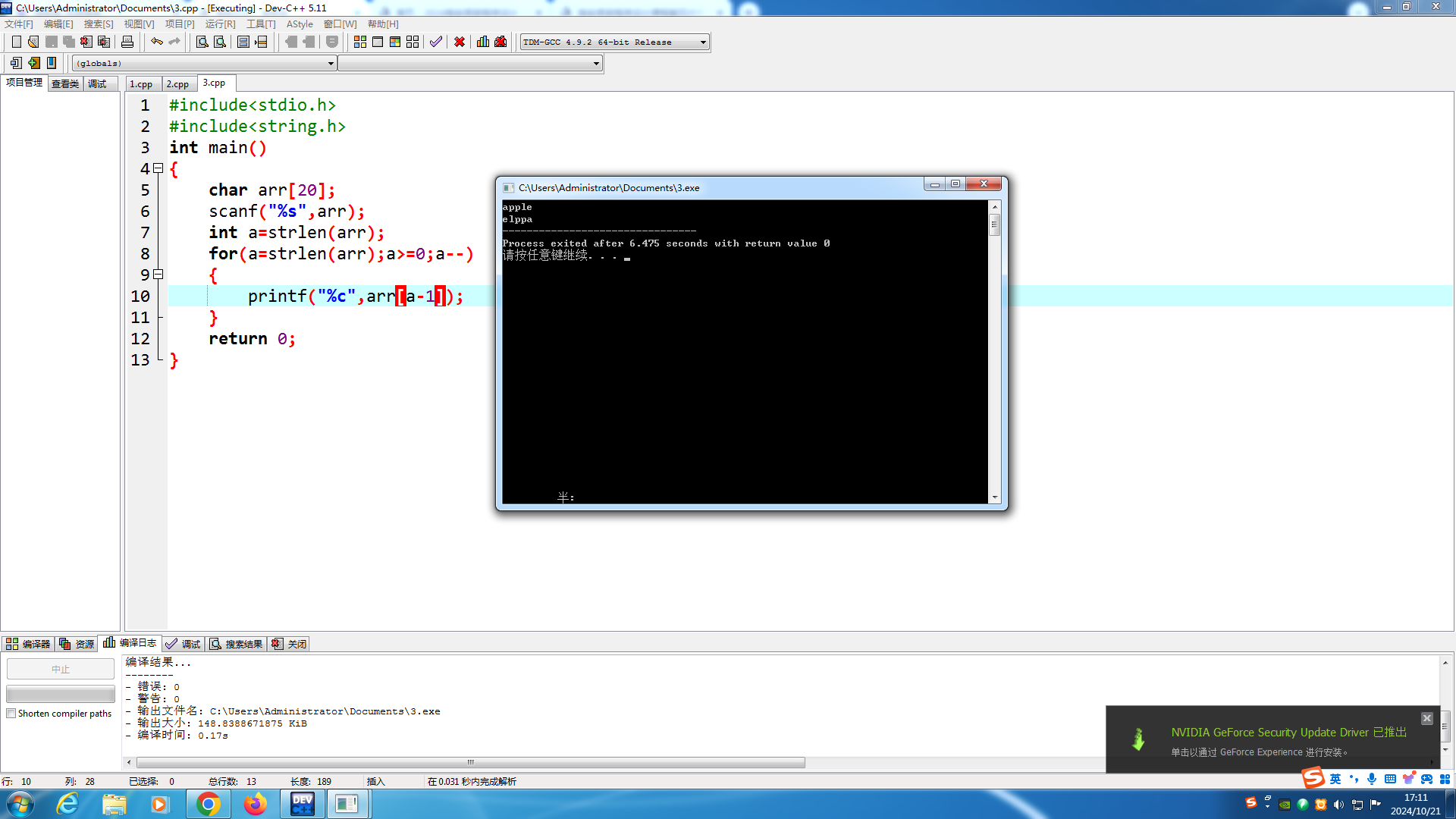Open the 运行[R] menu

[220, 24]
